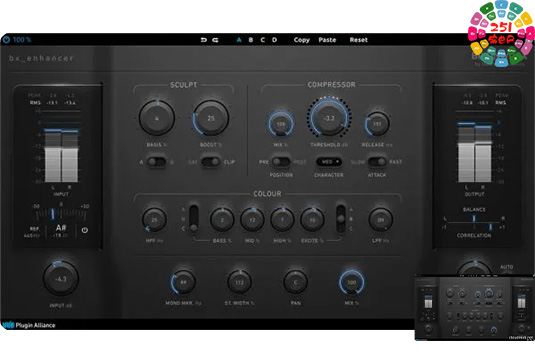This screenshot has height=363, width=535.
Task: Click the Colour High % knob
Action: (282, 220)
